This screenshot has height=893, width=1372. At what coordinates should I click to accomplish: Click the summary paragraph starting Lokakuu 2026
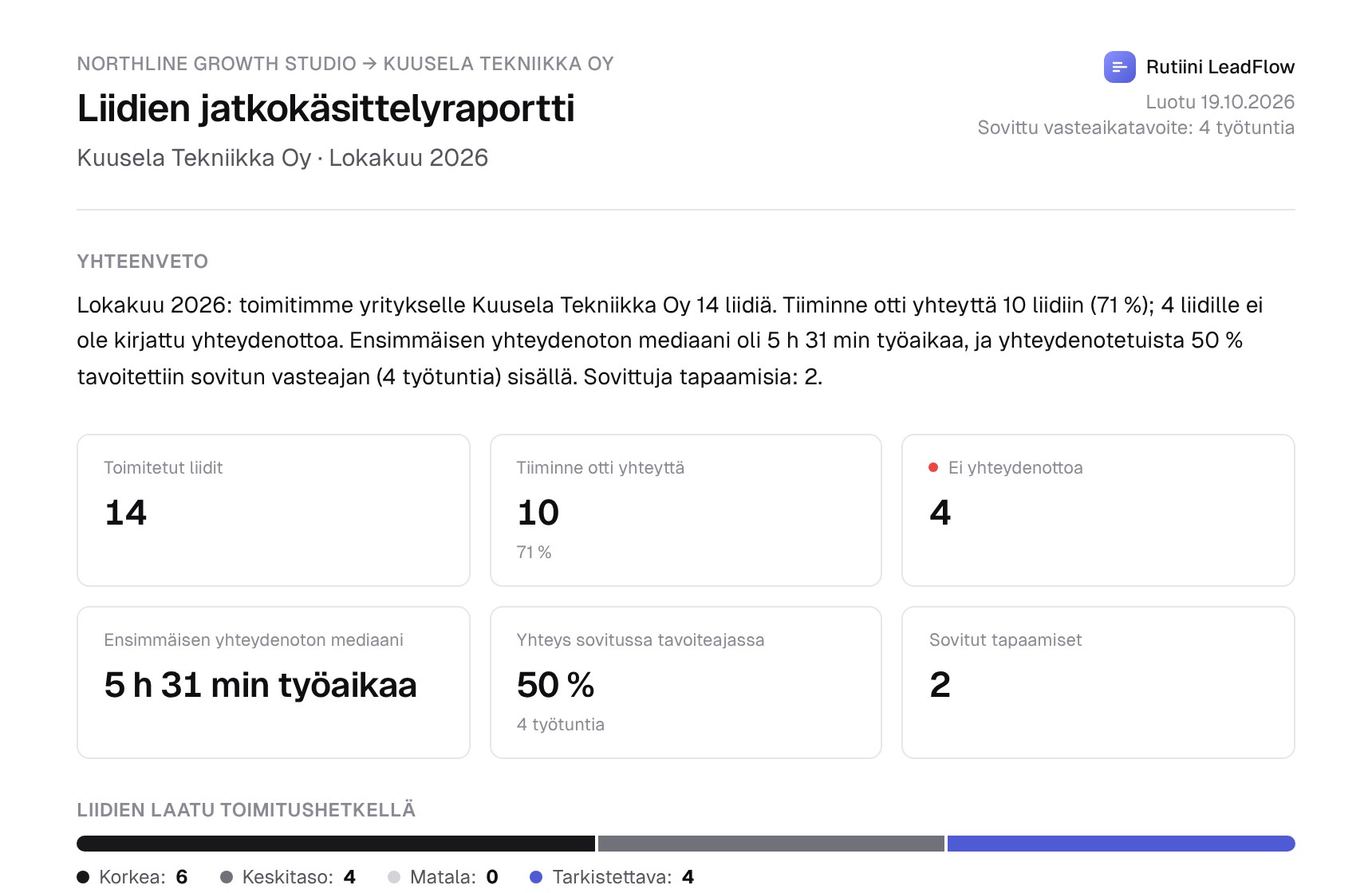click(x=670, y=340)
